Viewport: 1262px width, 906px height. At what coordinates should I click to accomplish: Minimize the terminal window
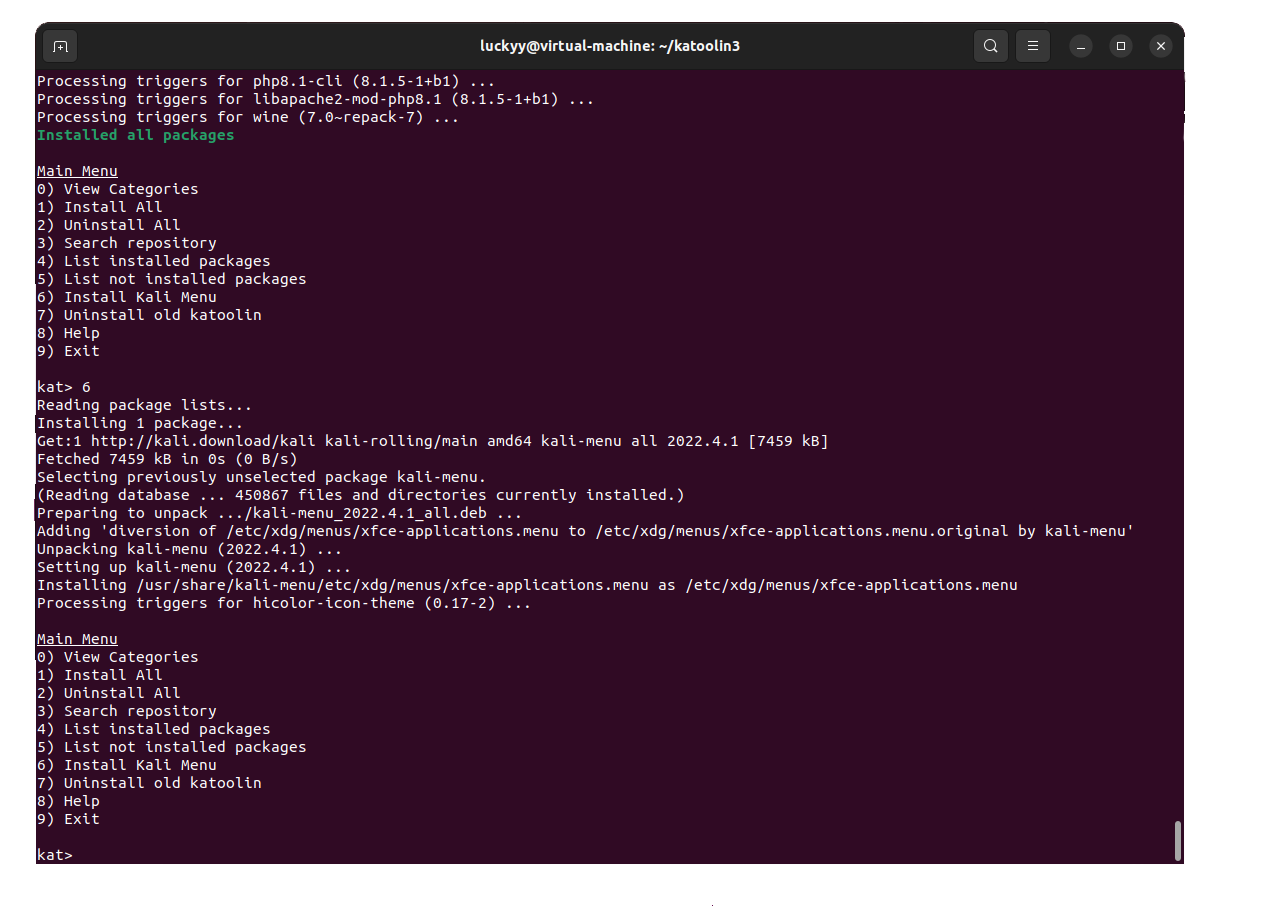[x=1081, y=46]
